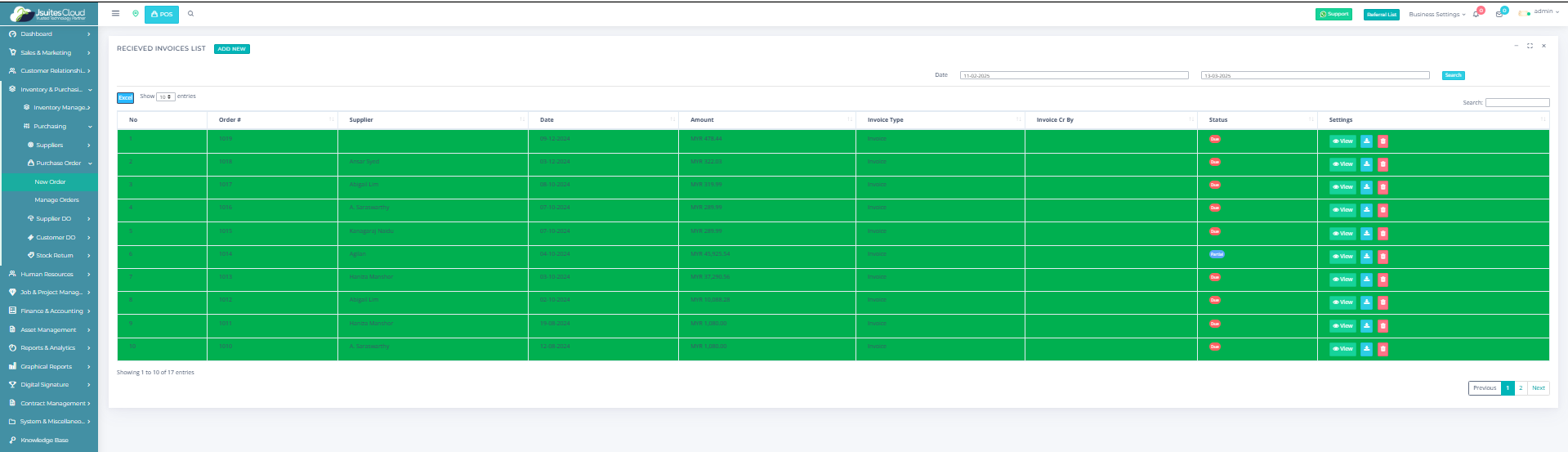Open the show entries count selector
1568x452 pixels.
165,96
